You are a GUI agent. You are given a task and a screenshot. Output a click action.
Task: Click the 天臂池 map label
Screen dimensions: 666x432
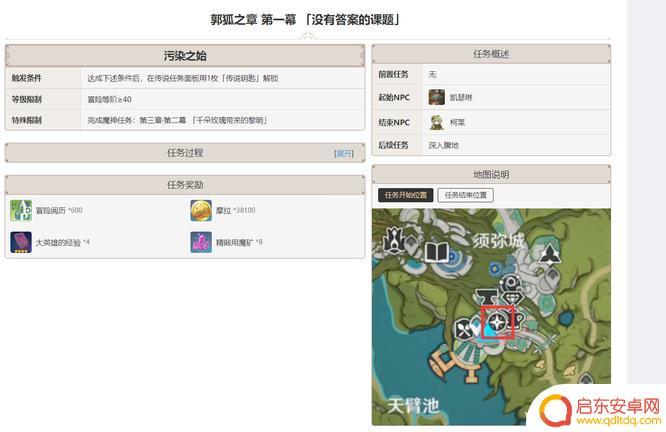pos(412,406)
